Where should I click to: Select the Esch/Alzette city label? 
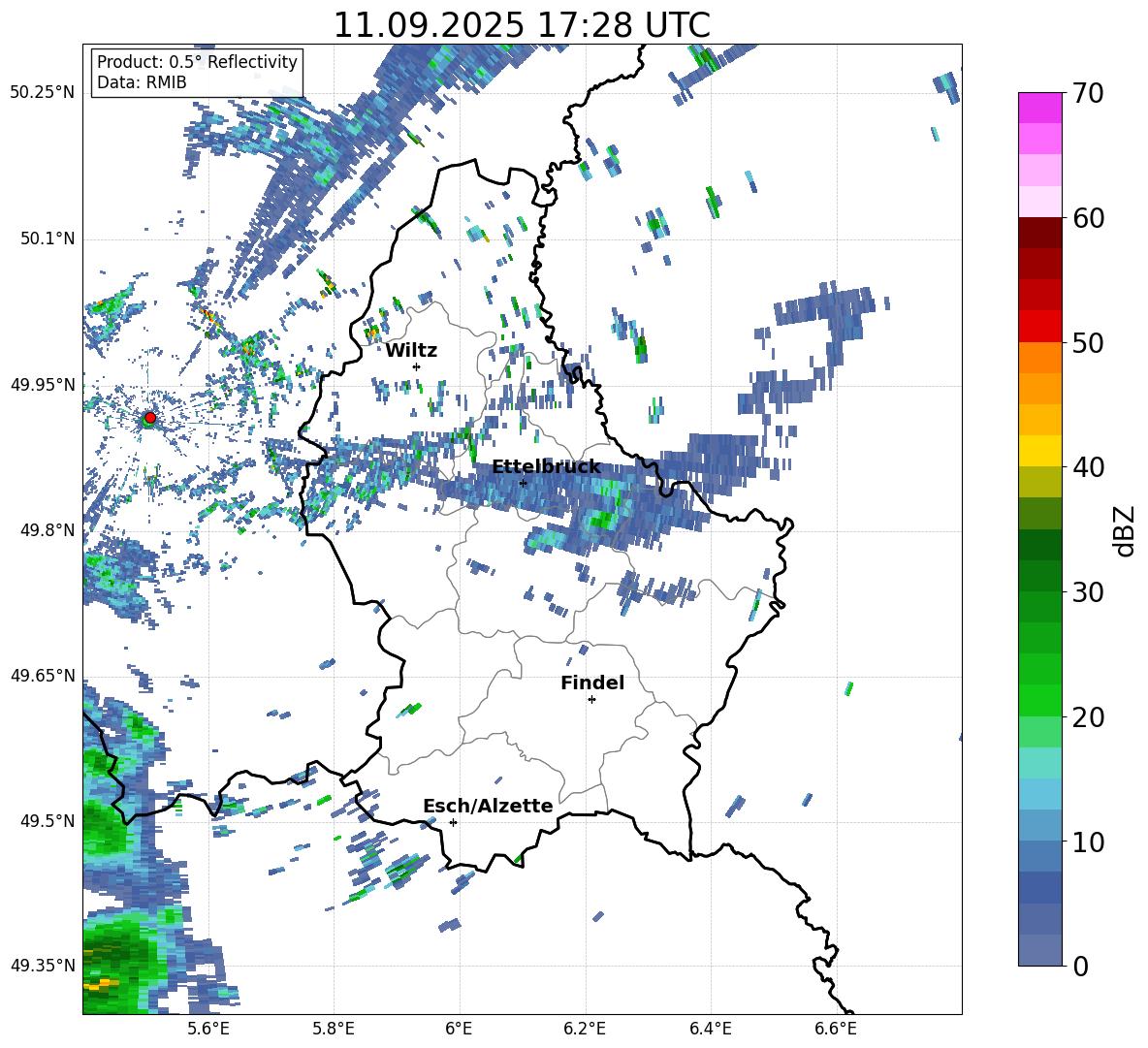(489, 806)
